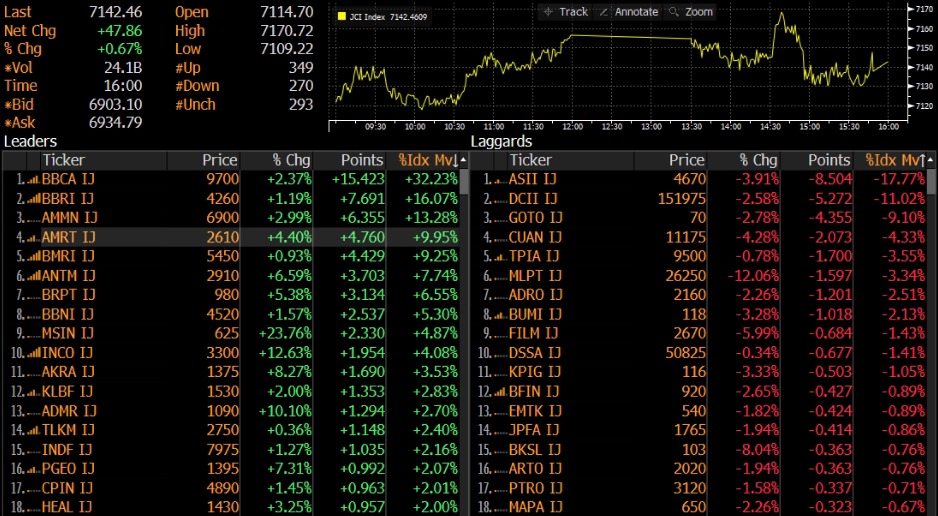Click the Annotate chart tool
Image resolution: width=938 pixels, height=516 pixels.
click(x=628, y=11)
